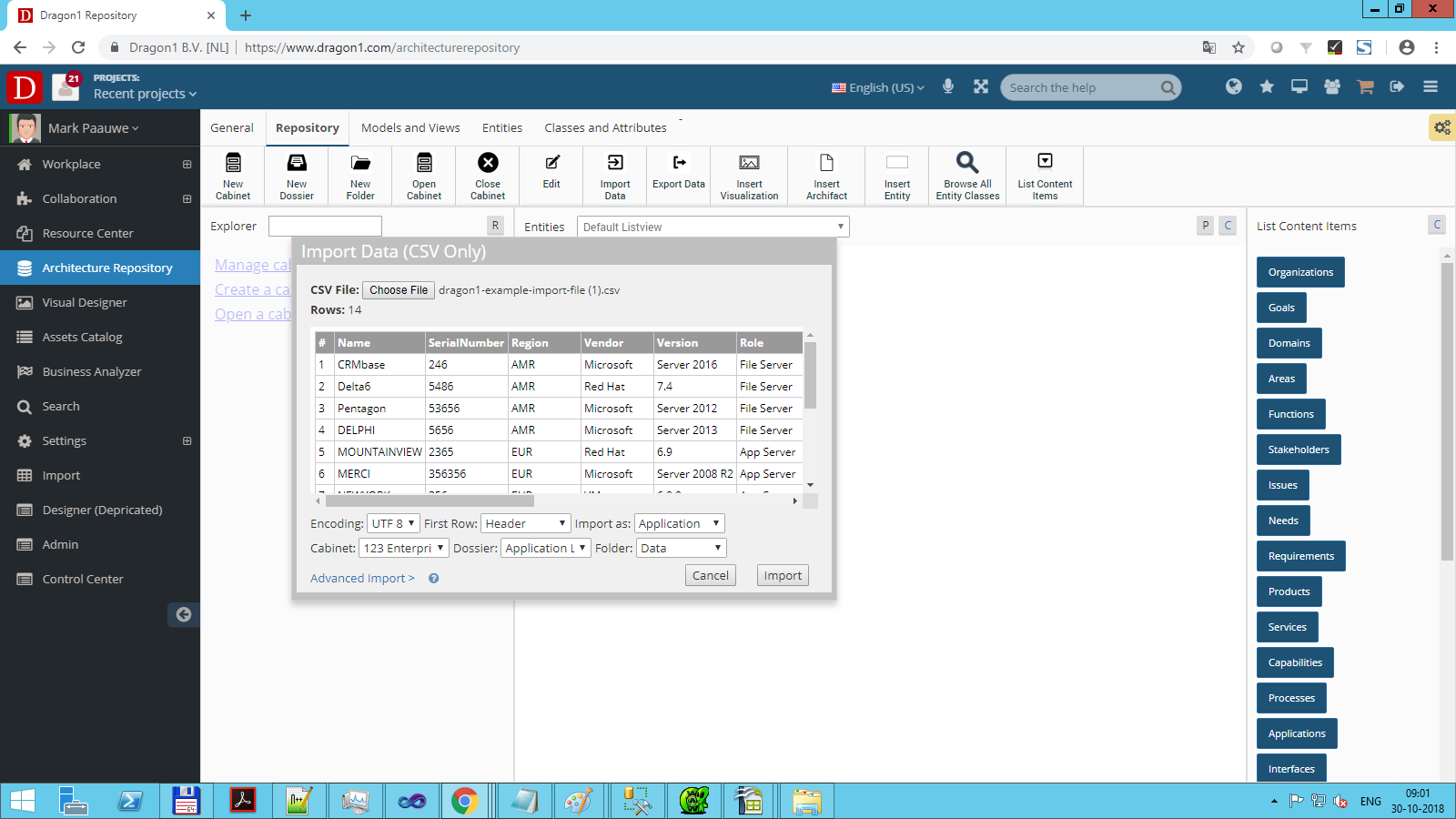Open the English (US) language selector
Image resolution: width=1456 pixels, height=819 pixels.
click(878, 87)
